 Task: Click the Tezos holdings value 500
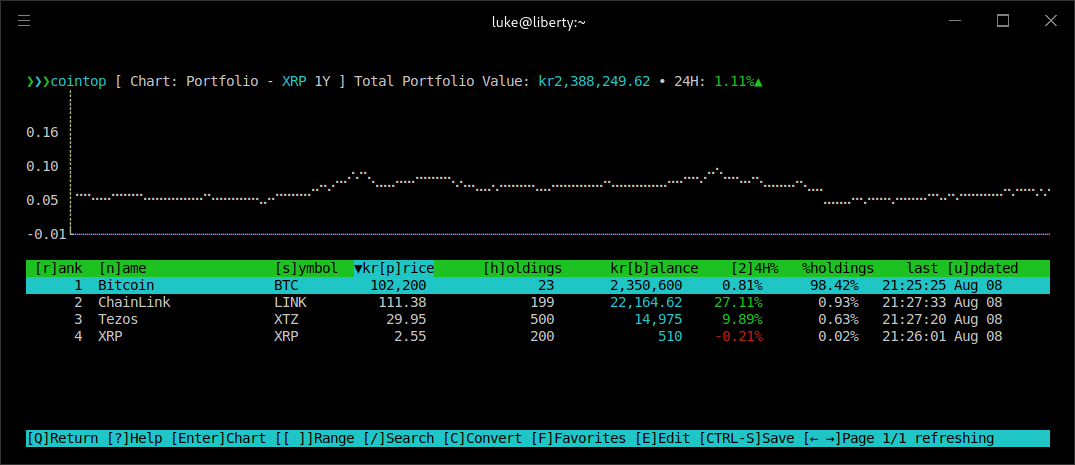[542, 320]
